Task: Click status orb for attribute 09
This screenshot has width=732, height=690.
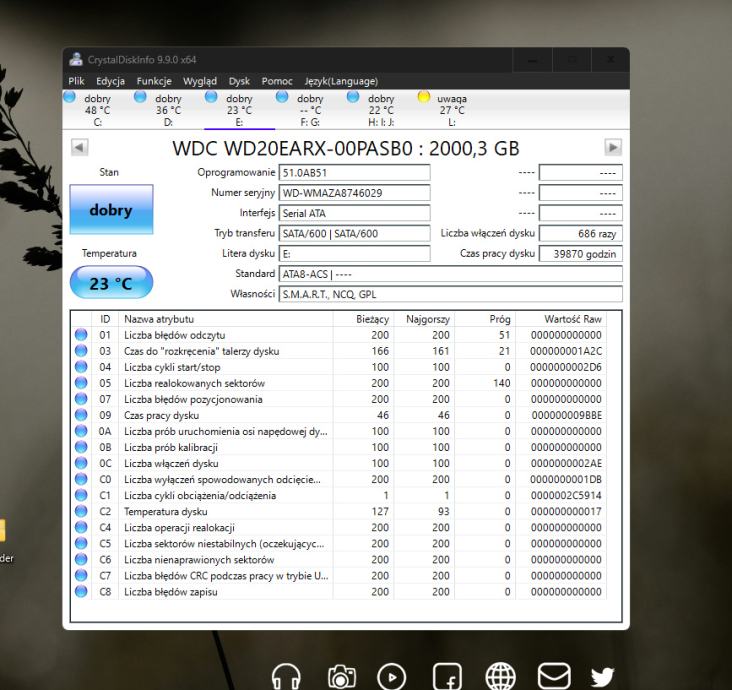Action: coord(81,415)
